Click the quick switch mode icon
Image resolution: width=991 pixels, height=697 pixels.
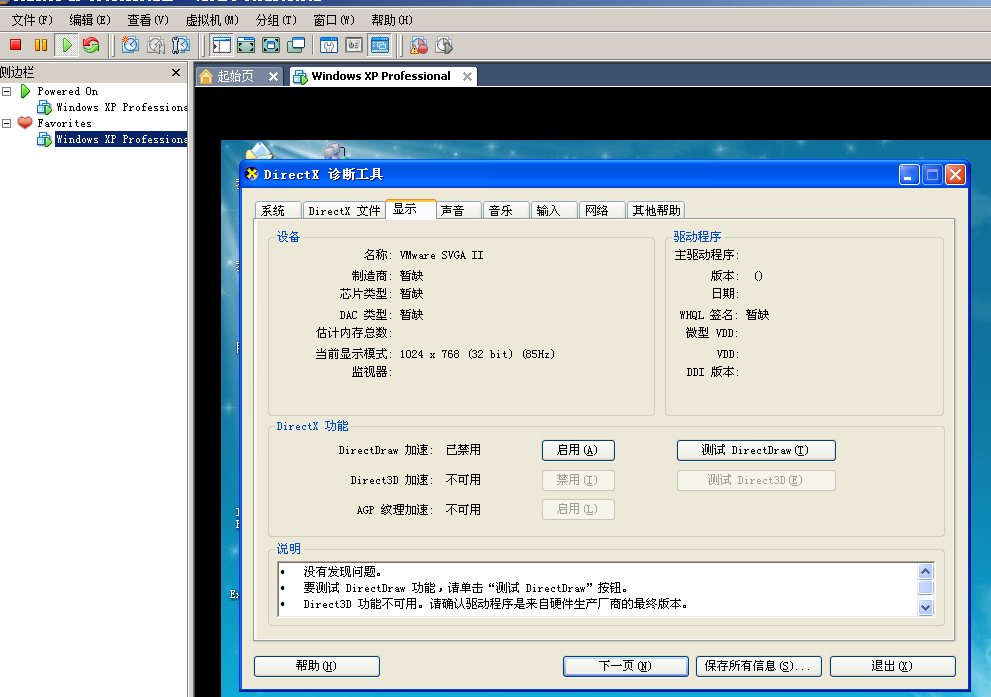[246, 45]
